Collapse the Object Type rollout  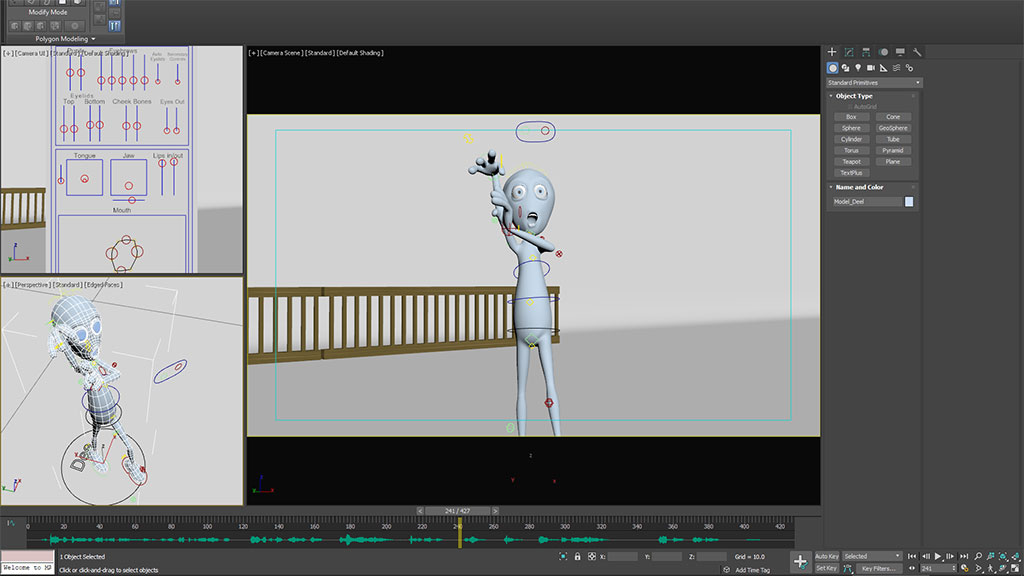tap(854, 96)
